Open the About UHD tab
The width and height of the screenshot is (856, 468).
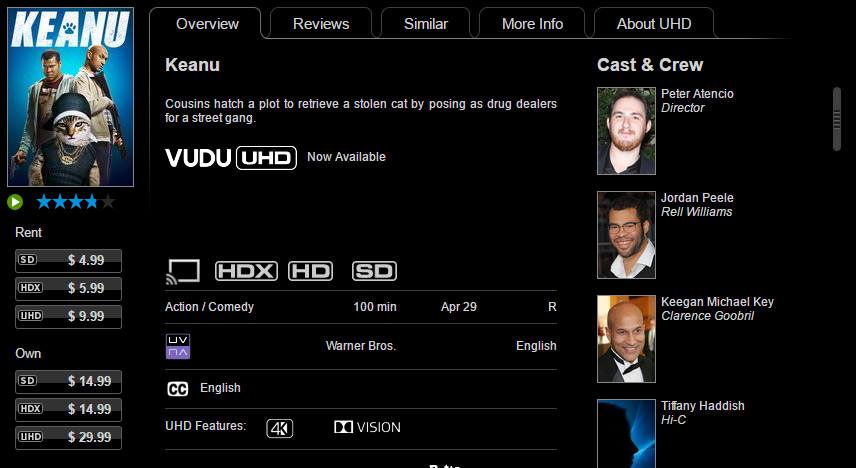coord(654,23)
